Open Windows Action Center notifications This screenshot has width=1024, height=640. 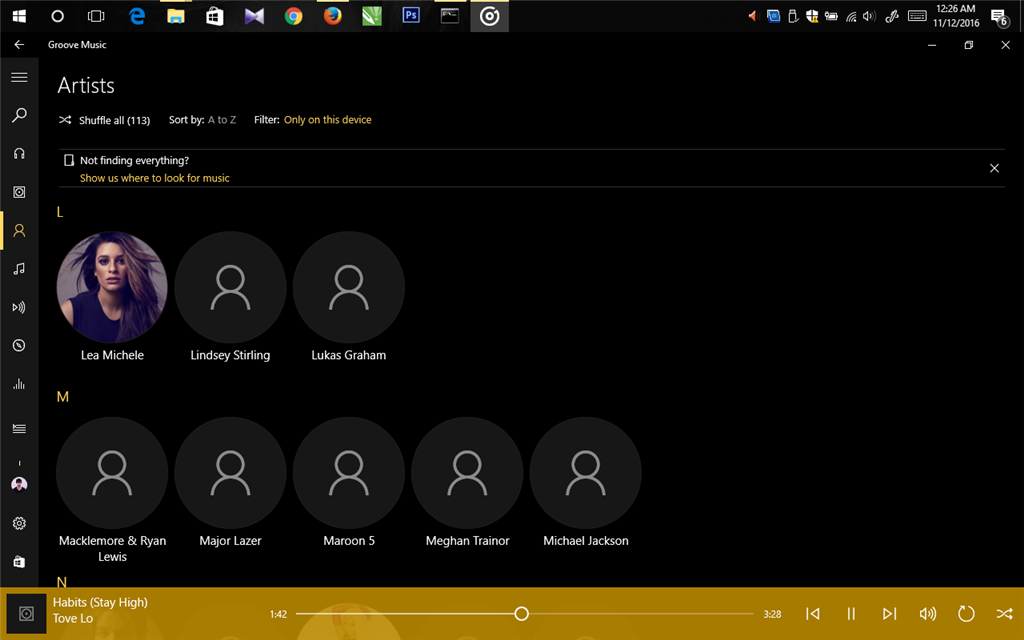999,16
